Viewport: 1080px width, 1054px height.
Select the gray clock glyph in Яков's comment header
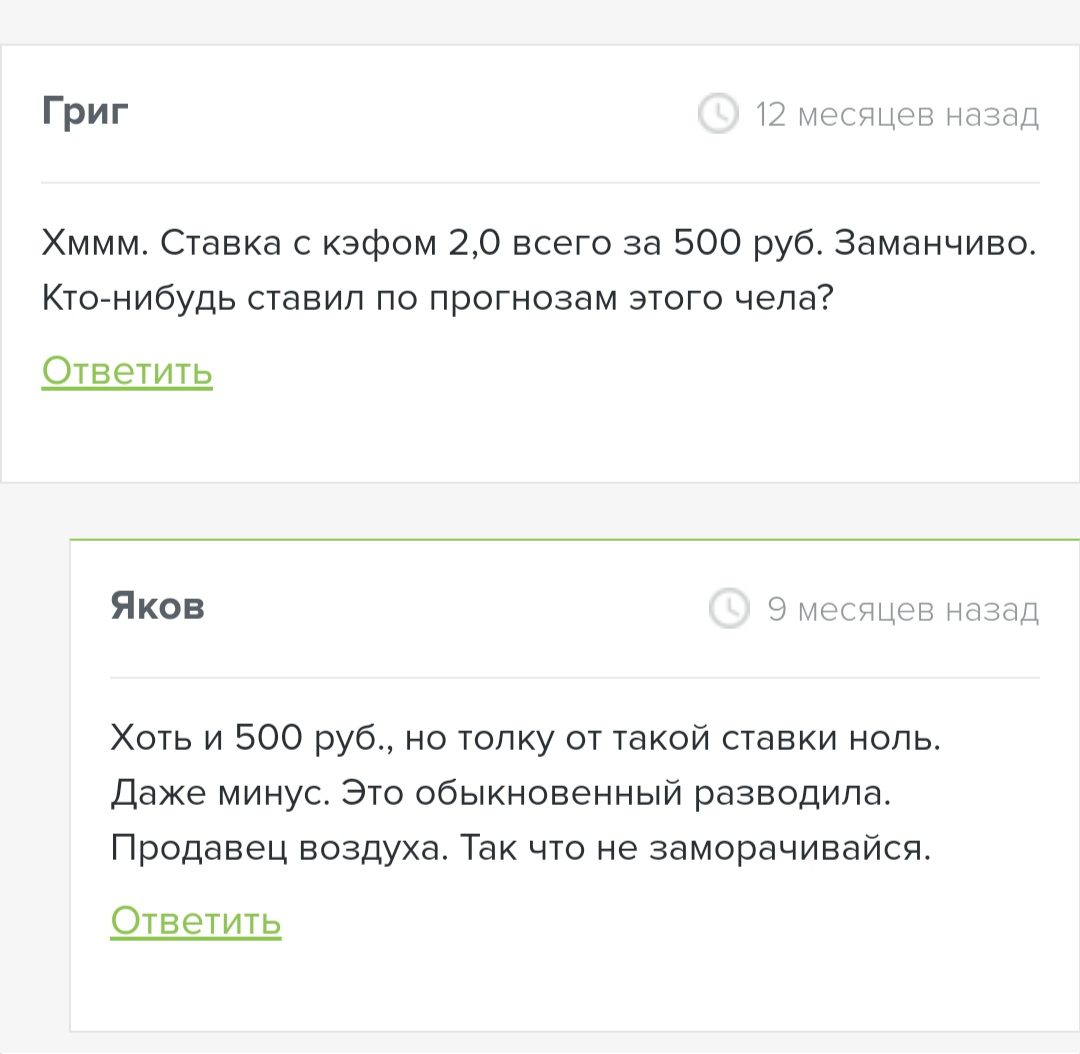point(731,609)
